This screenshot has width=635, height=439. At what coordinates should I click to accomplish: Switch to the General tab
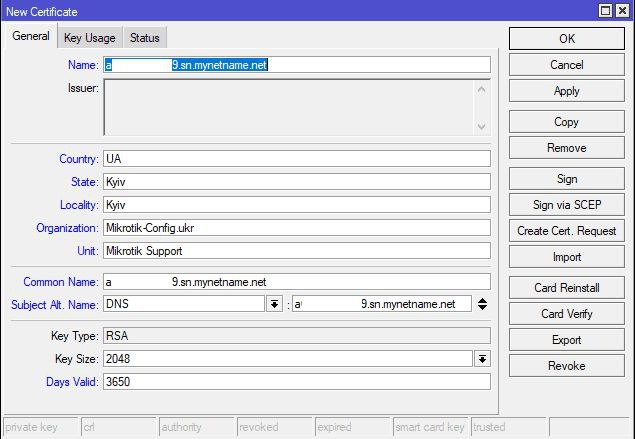tap(31, 36)
